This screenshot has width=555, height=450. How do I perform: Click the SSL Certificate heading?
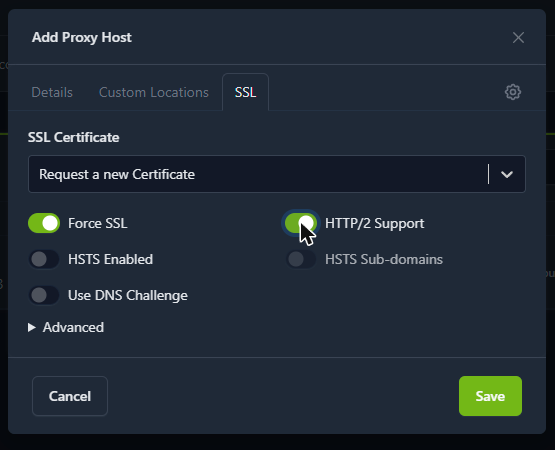(74, 137)
